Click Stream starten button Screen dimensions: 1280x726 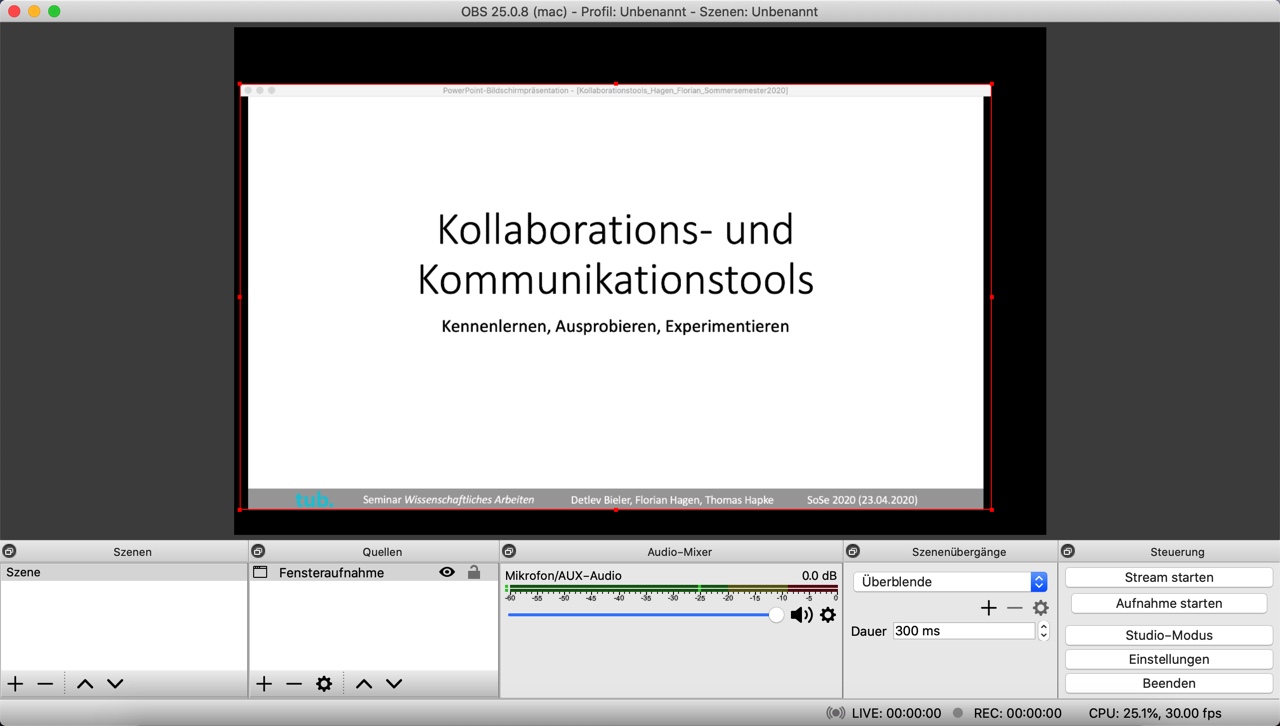1168,578
